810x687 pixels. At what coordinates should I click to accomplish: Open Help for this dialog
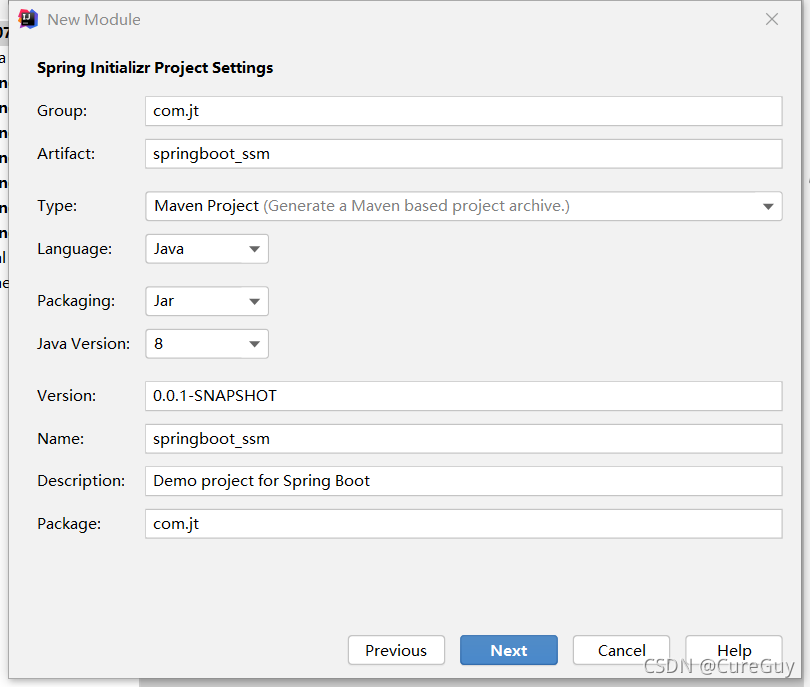click(x=734, y=650)
